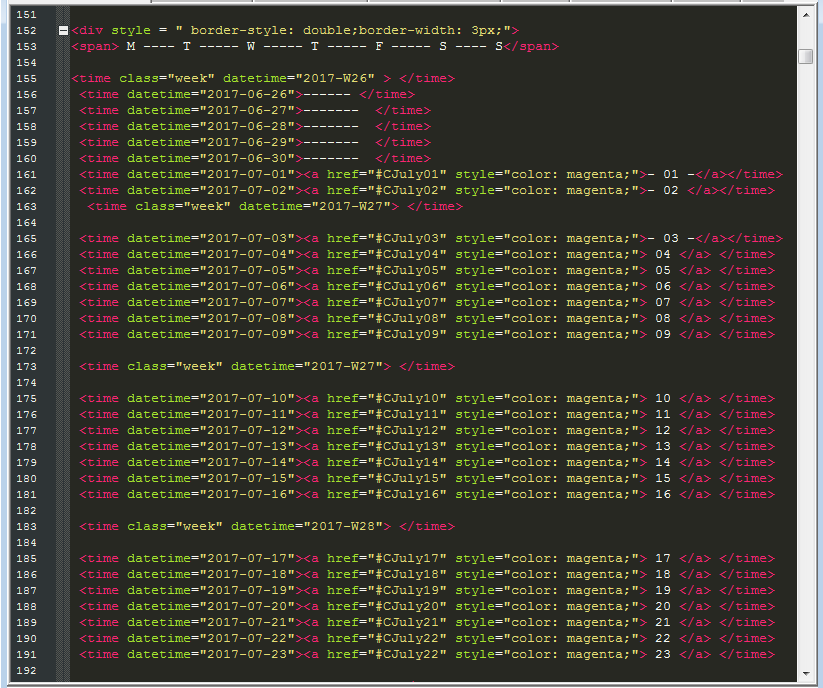Click link text 17 on line 185
The height and width of the screenshot is (688, 823).
[663, 559]
